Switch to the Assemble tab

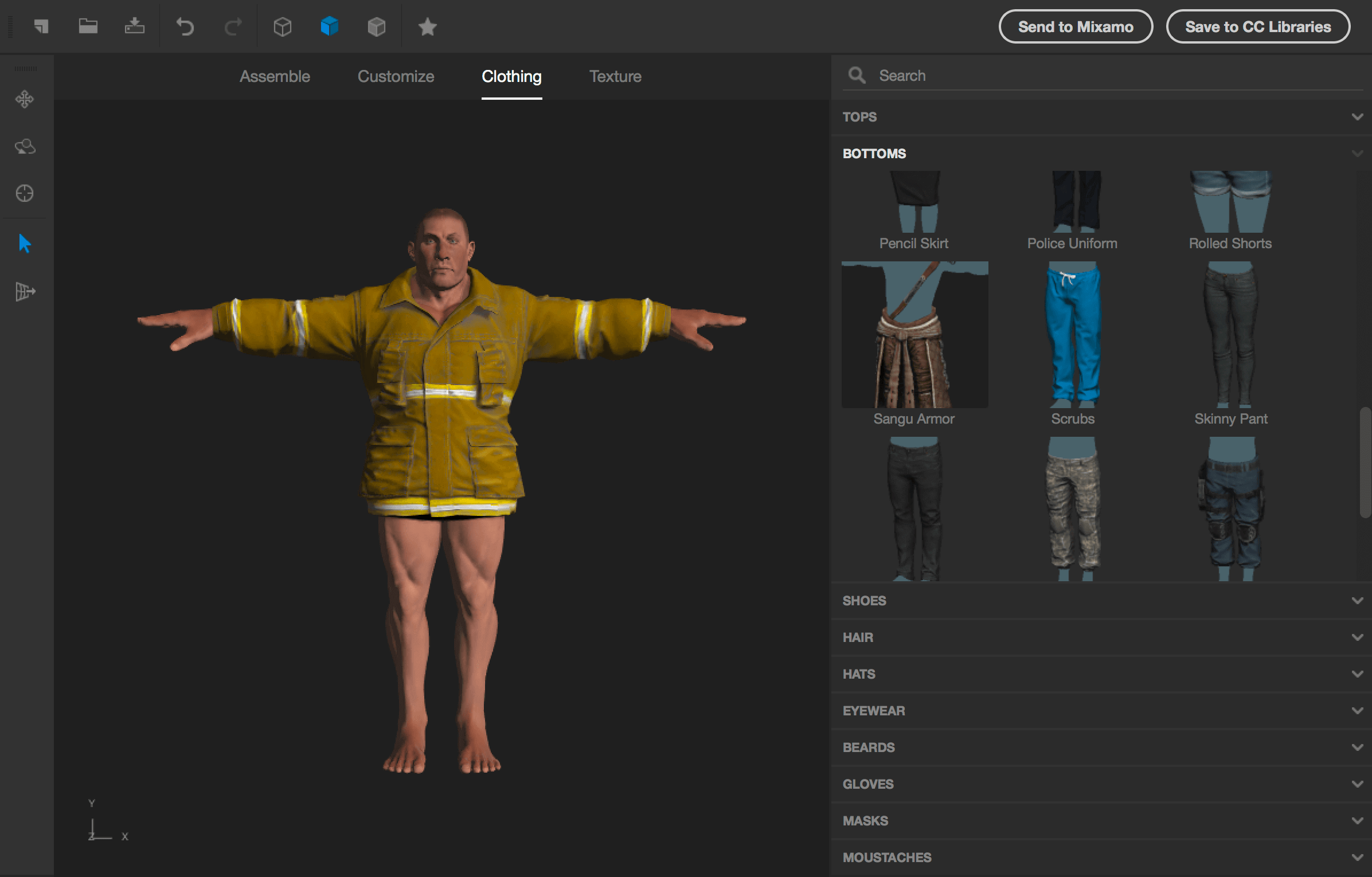tap(275, 76)
